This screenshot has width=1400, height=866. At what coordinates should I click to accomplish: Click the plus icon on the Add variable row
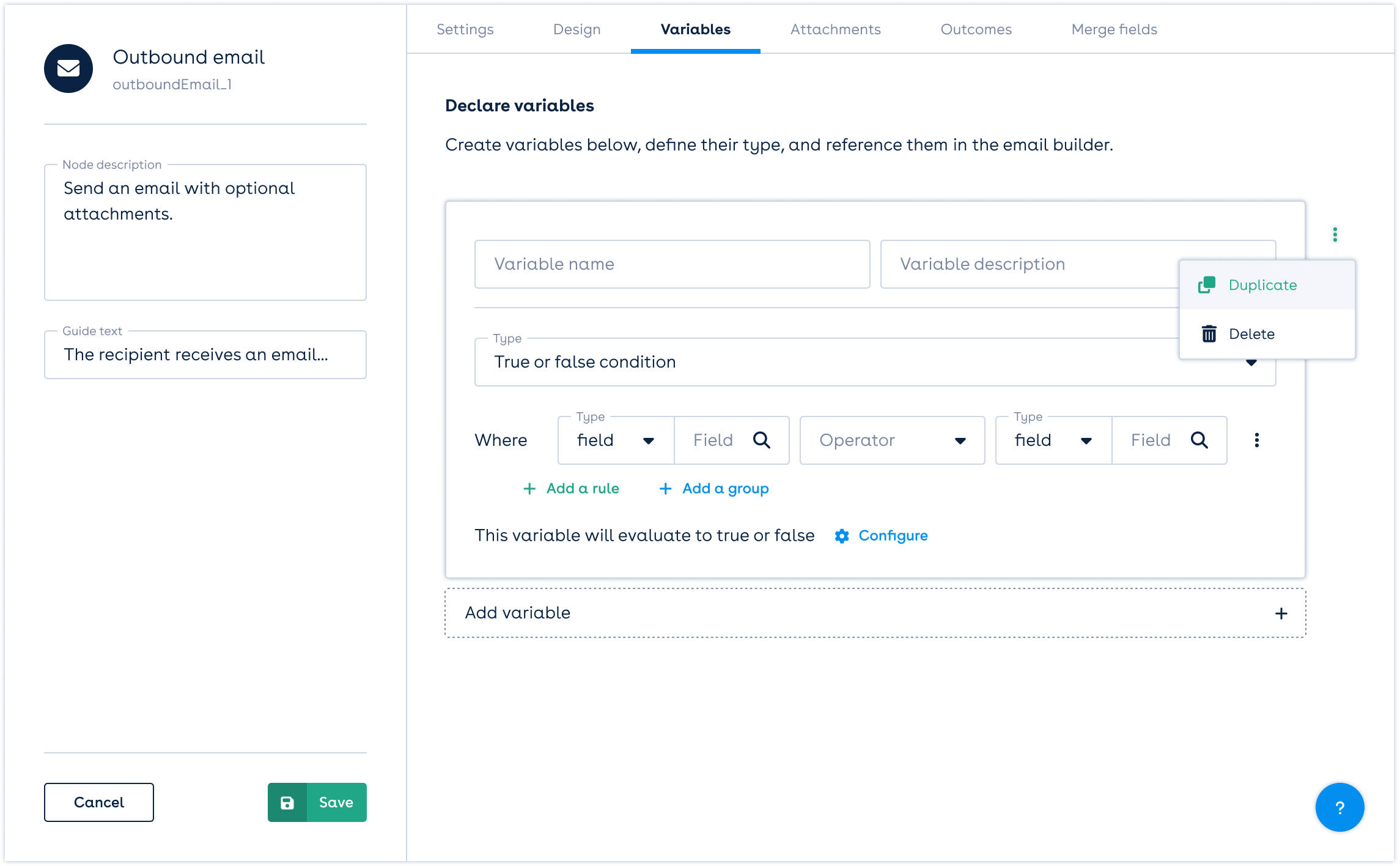click(x=1281, y=613)
